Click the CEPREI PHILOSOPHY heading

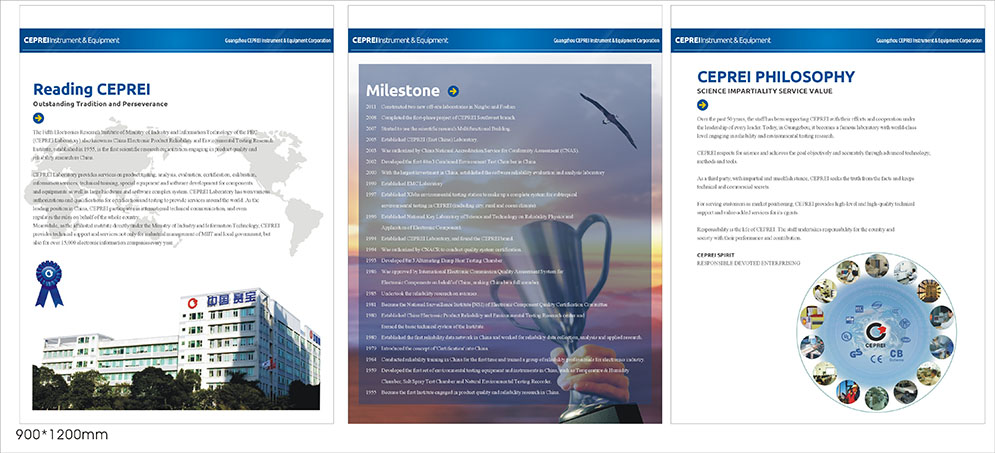coord(775,77)
